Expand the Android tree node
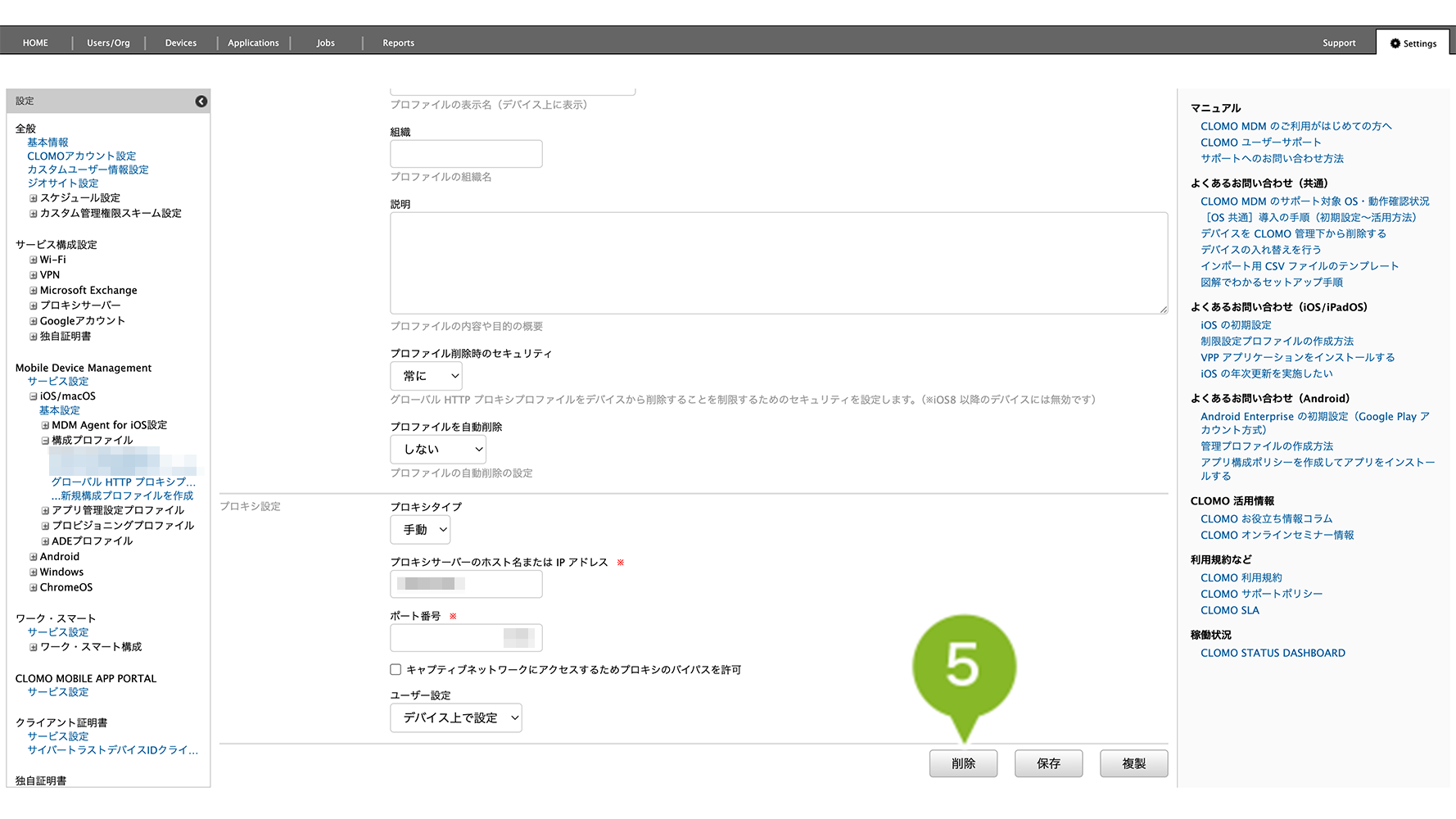 34,557
